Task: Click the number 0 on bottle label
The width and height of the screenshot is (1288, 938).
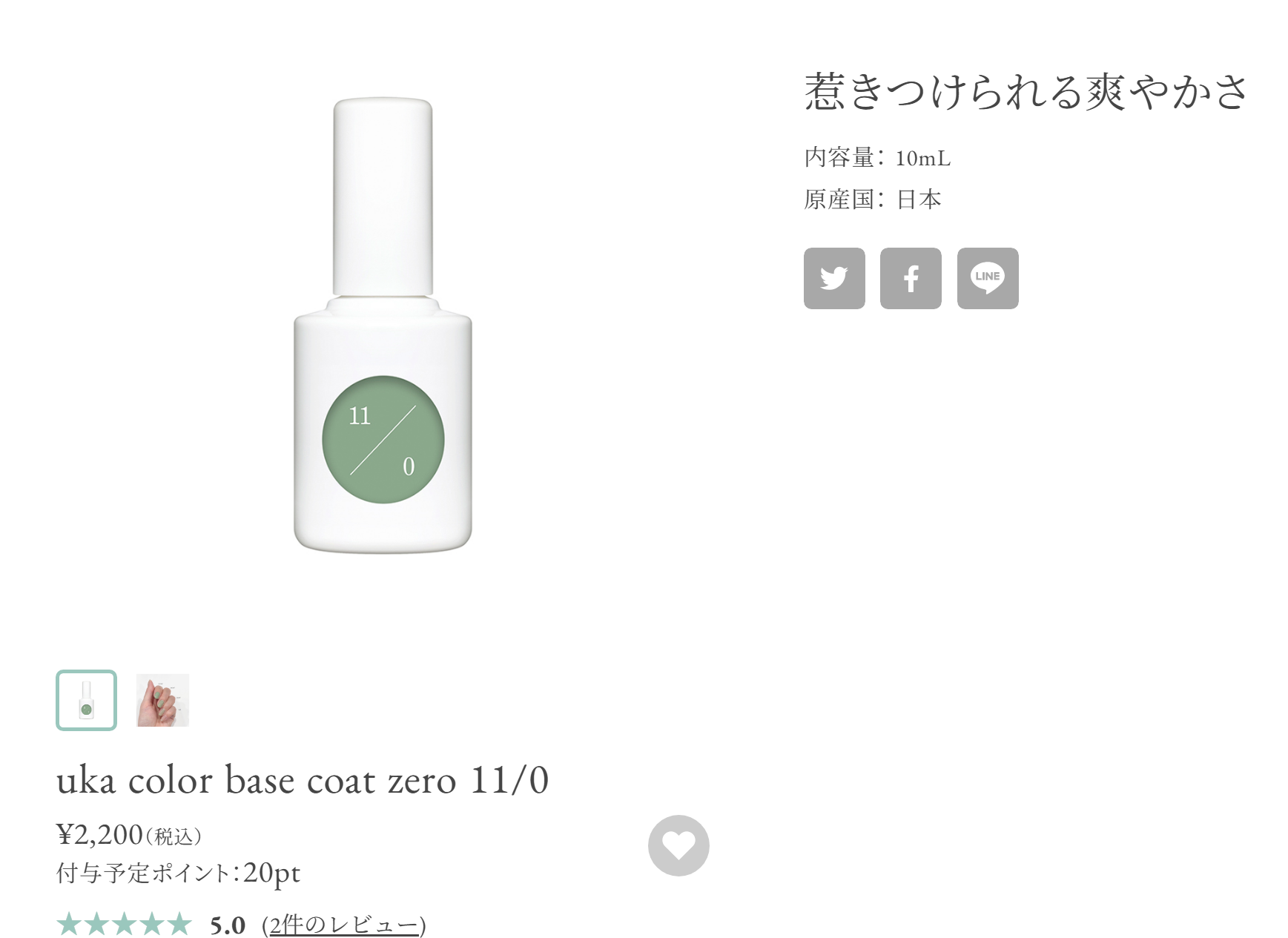Action: tap(409, 466)
